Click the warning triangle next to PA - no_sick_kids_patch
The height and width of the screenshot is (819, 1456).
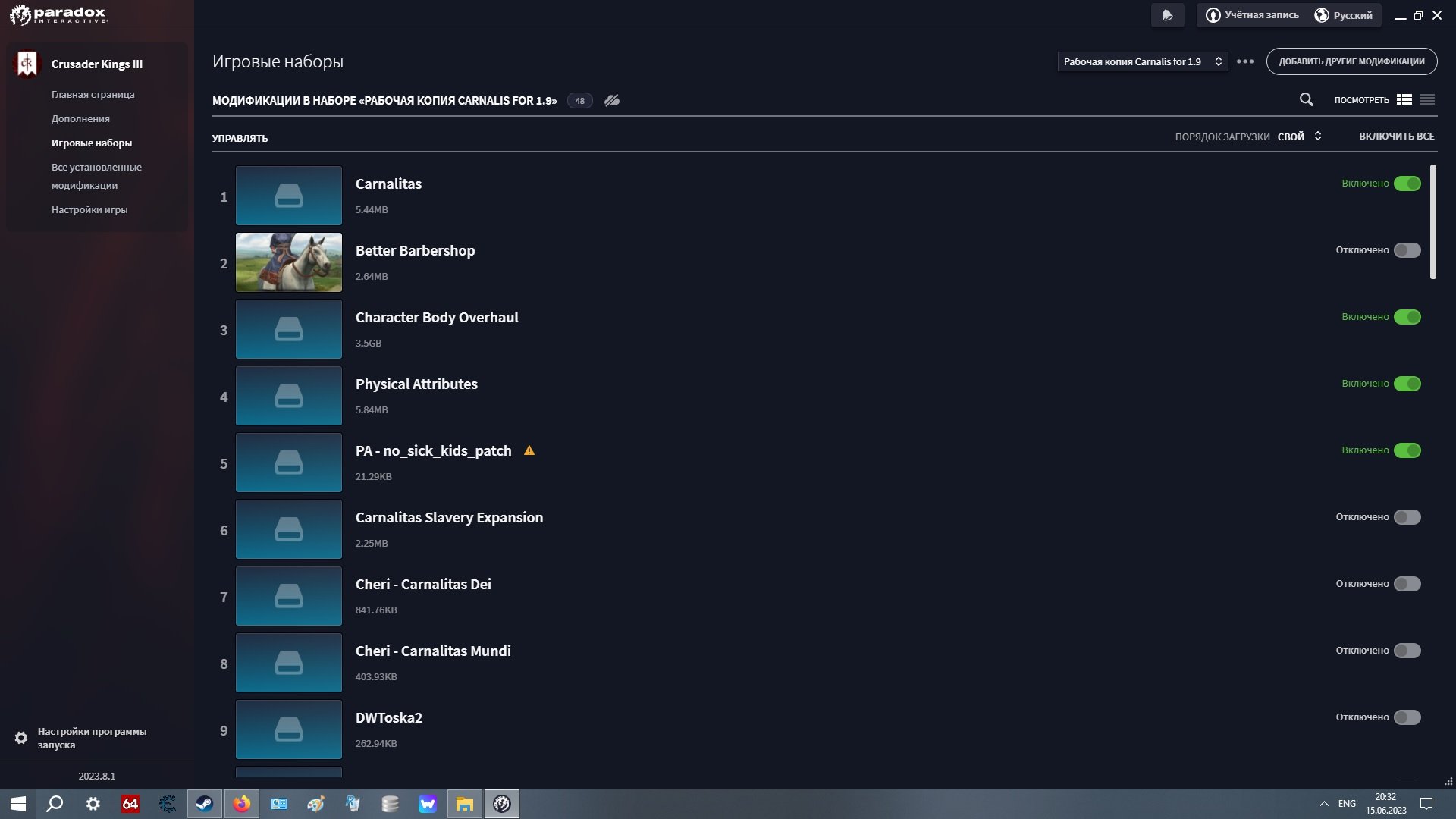tap(529, 450)
